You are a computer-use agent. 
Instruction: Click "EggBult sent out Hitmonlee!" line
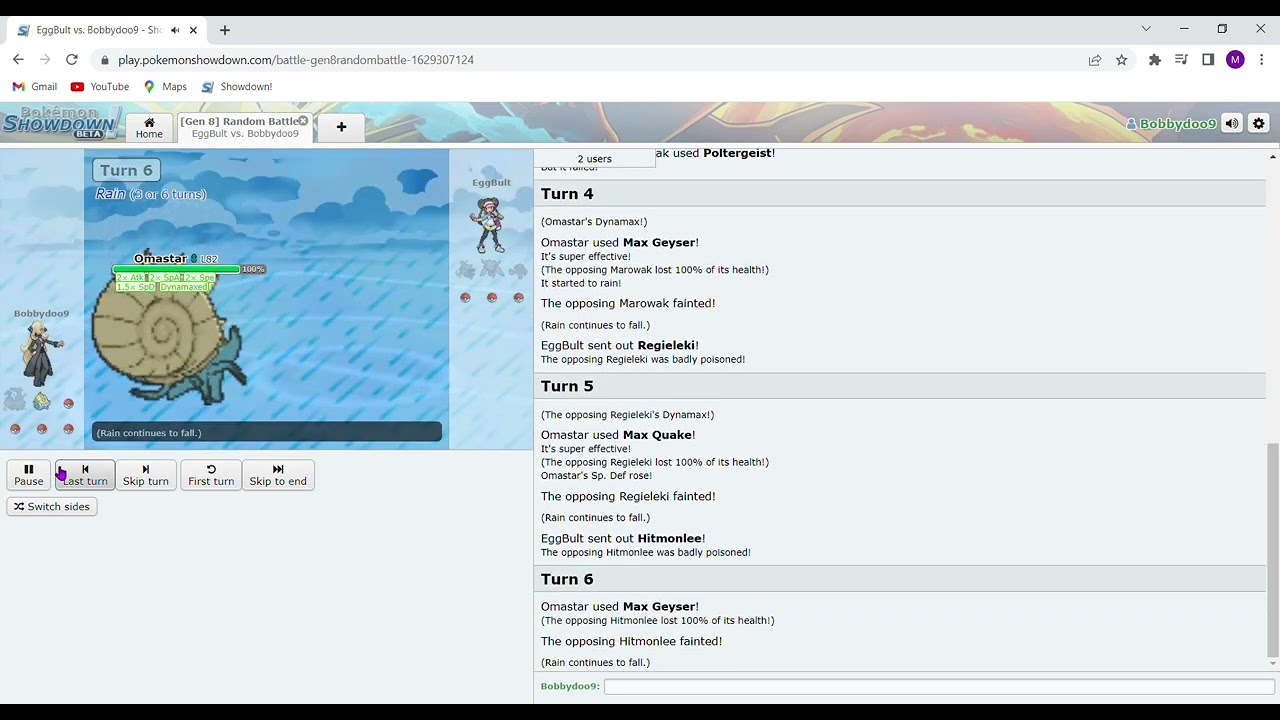[623, 538]
